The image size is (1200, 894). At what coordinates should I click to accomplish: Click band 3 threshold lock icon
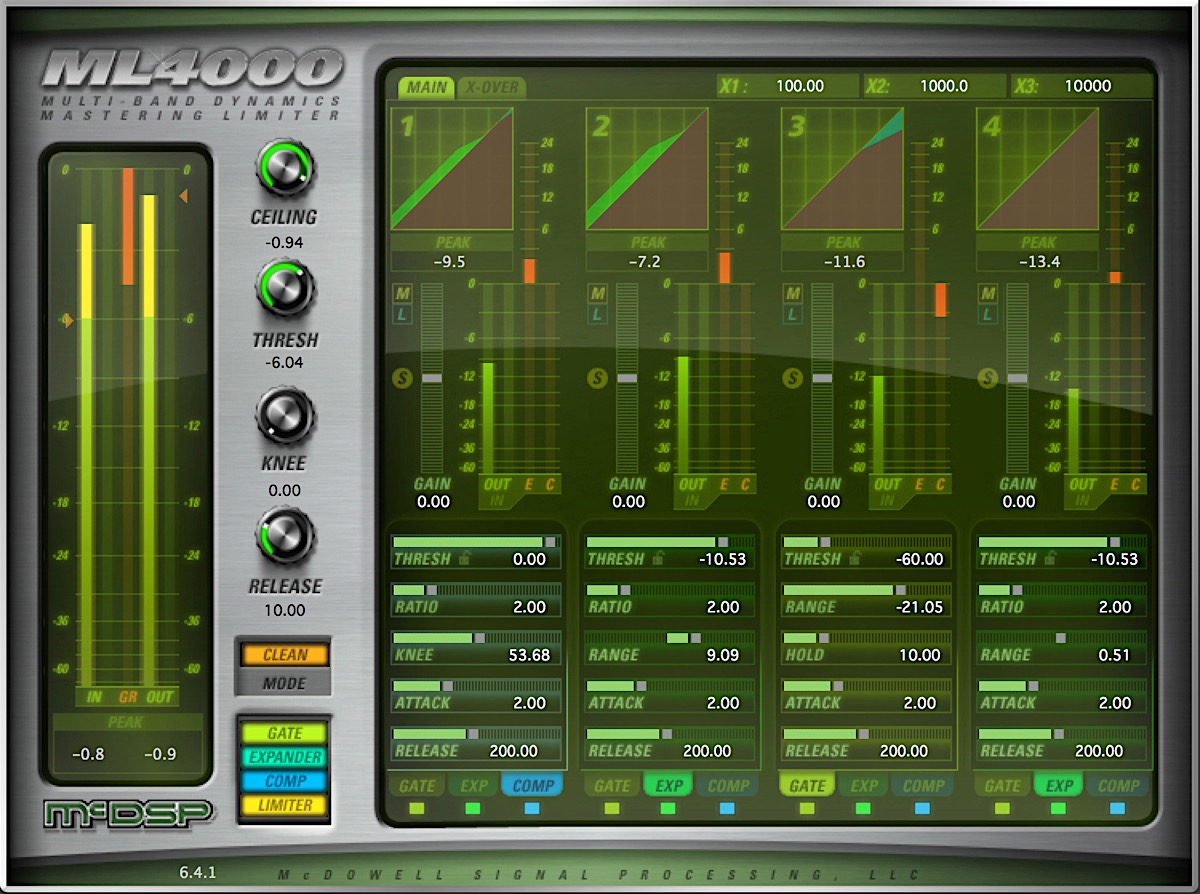pyautogui.click(x=855, y=559)
